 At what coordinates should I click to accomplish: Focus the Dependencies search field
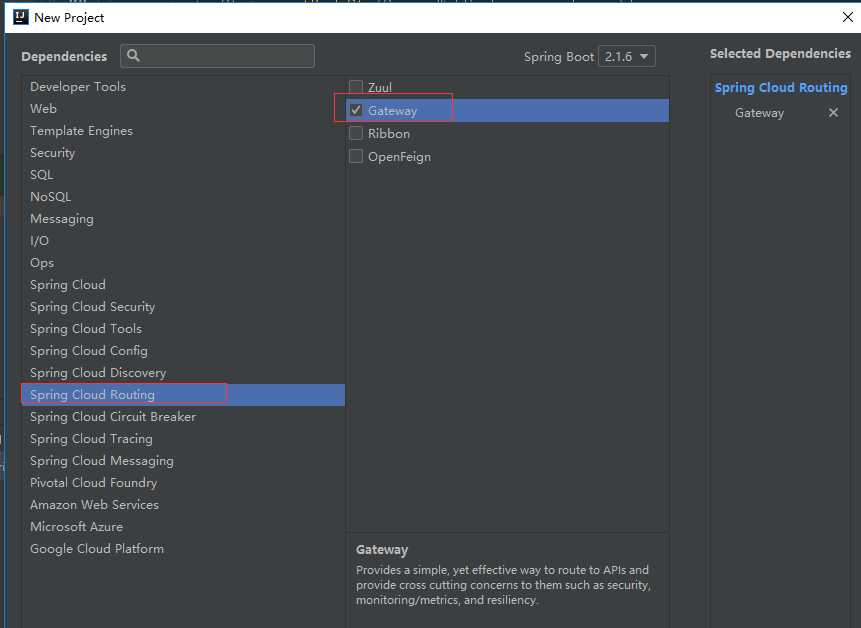click(x=217, y=56)
